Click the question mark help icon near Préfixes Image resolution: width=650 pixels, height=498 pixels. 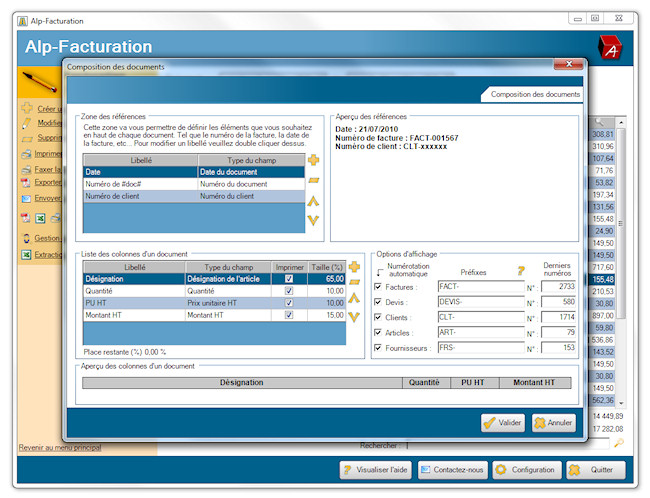[x=520, y=271]
